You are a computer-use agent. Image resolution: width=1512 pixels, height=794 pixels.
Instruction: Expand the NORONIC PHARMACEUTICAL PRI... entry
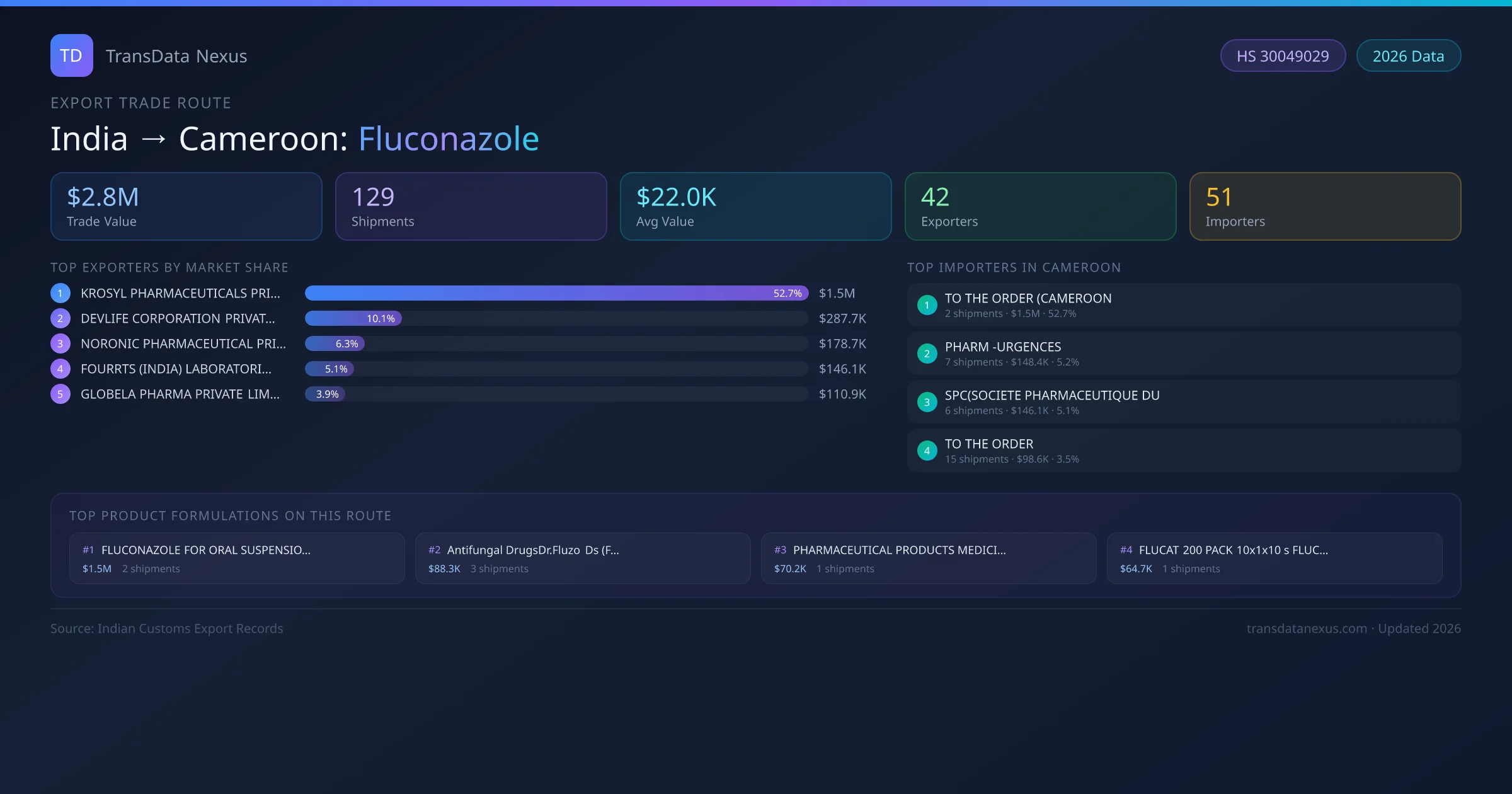pyautogui.click(x=182, y=343)
